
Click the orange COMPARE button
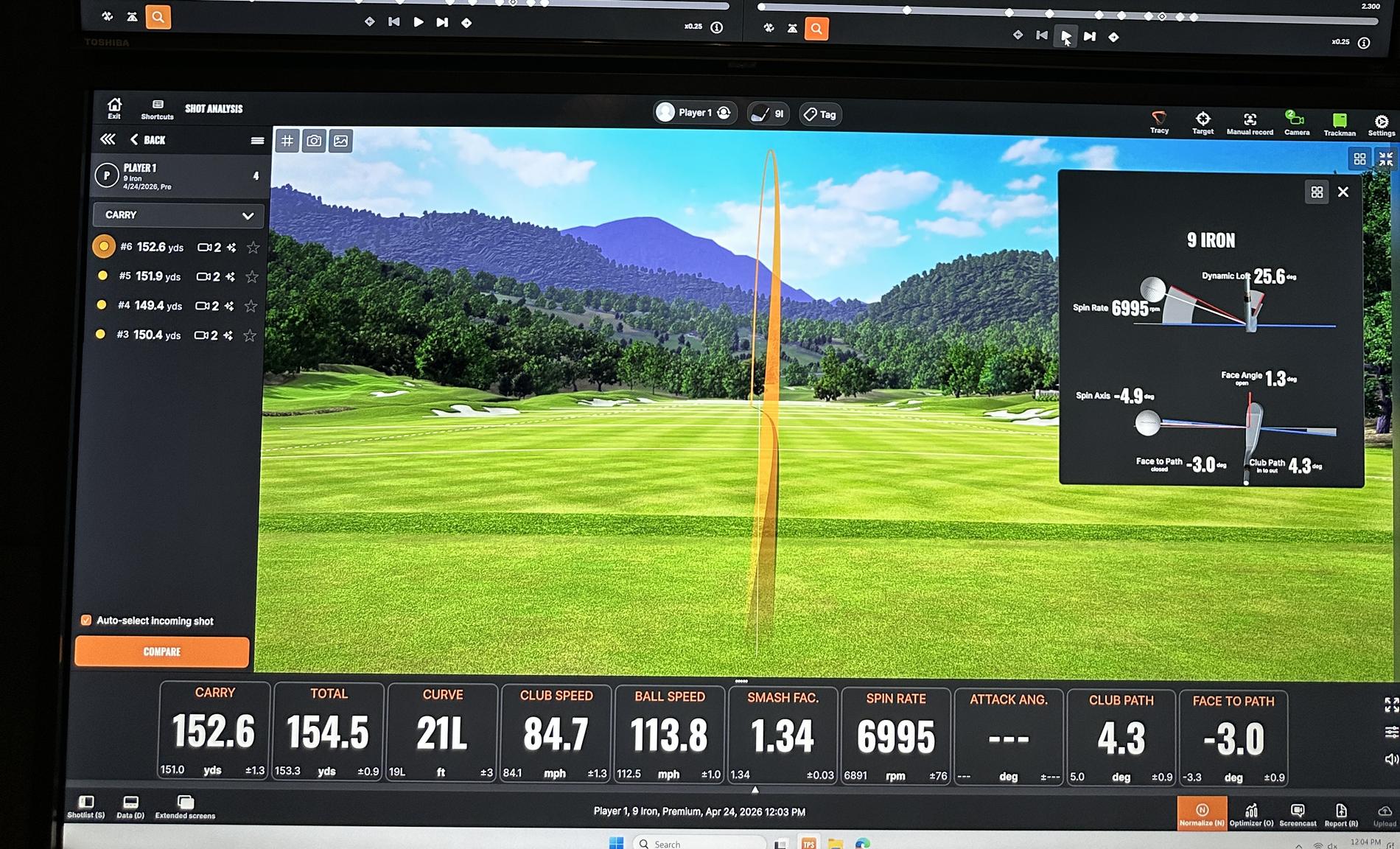(162, 651)
